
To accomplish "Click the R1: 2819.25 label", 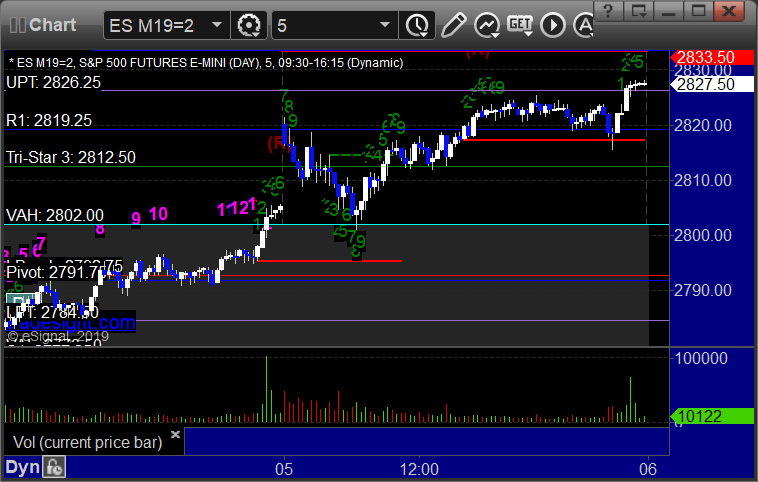I will click(49, 120).
